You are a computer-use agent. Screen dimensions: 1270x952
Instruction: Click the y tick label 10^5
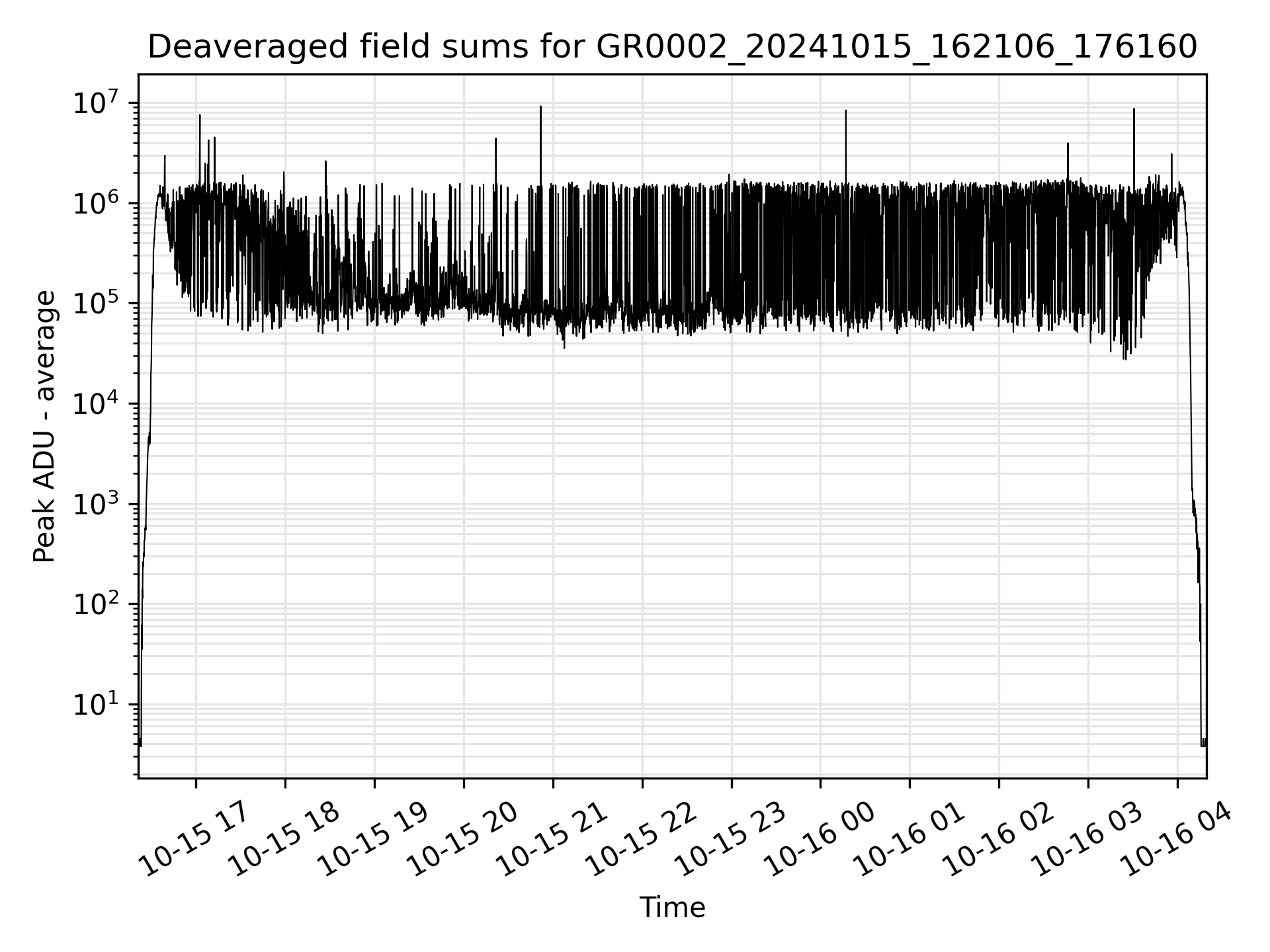click(x=97, y=303)
